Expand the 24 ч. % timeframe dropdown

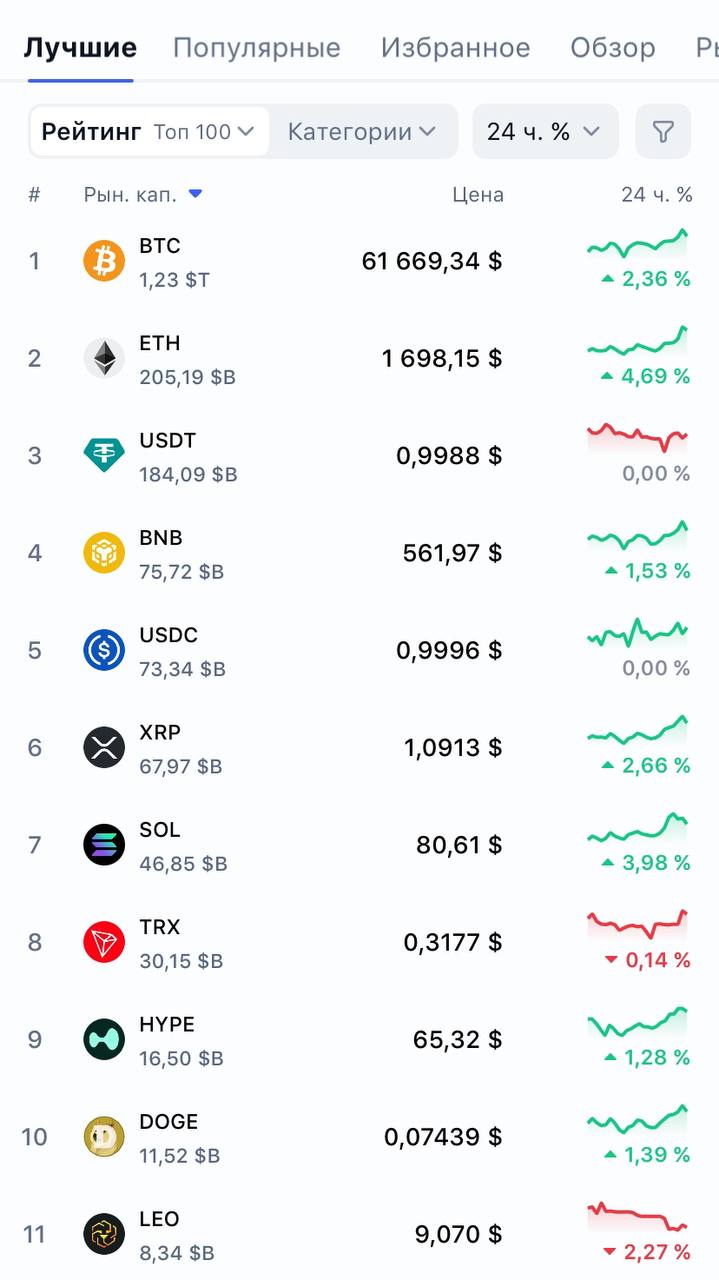tap(545, 131)
